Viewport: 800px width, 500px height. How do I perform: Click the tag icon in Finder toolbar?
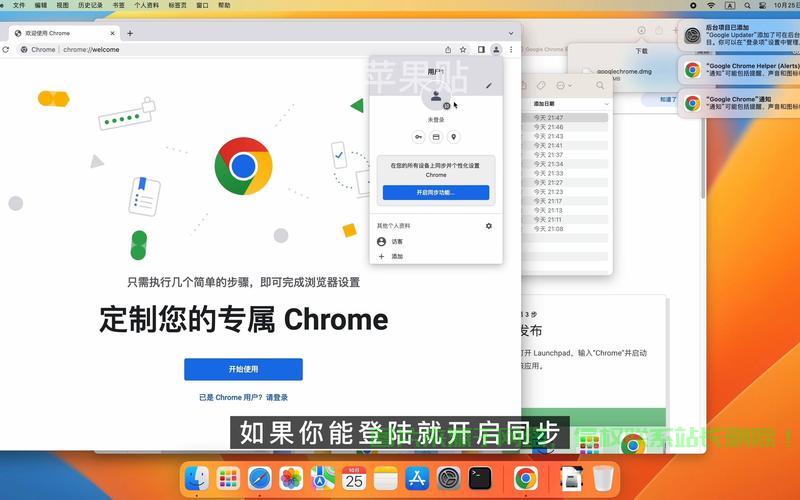click(x=541, y=86)
